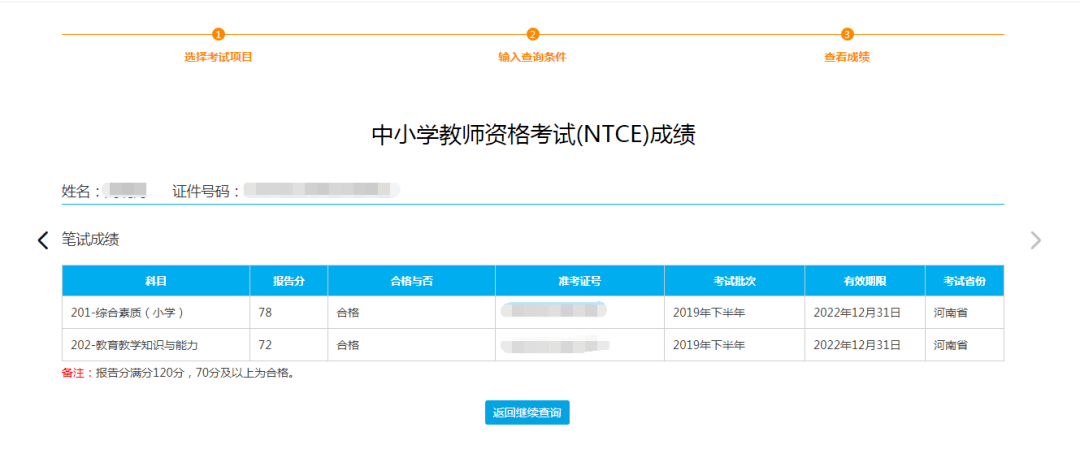Click the 考试批次 column header
The width and height of the screenshot is (1080, 475).
[734, 281]
